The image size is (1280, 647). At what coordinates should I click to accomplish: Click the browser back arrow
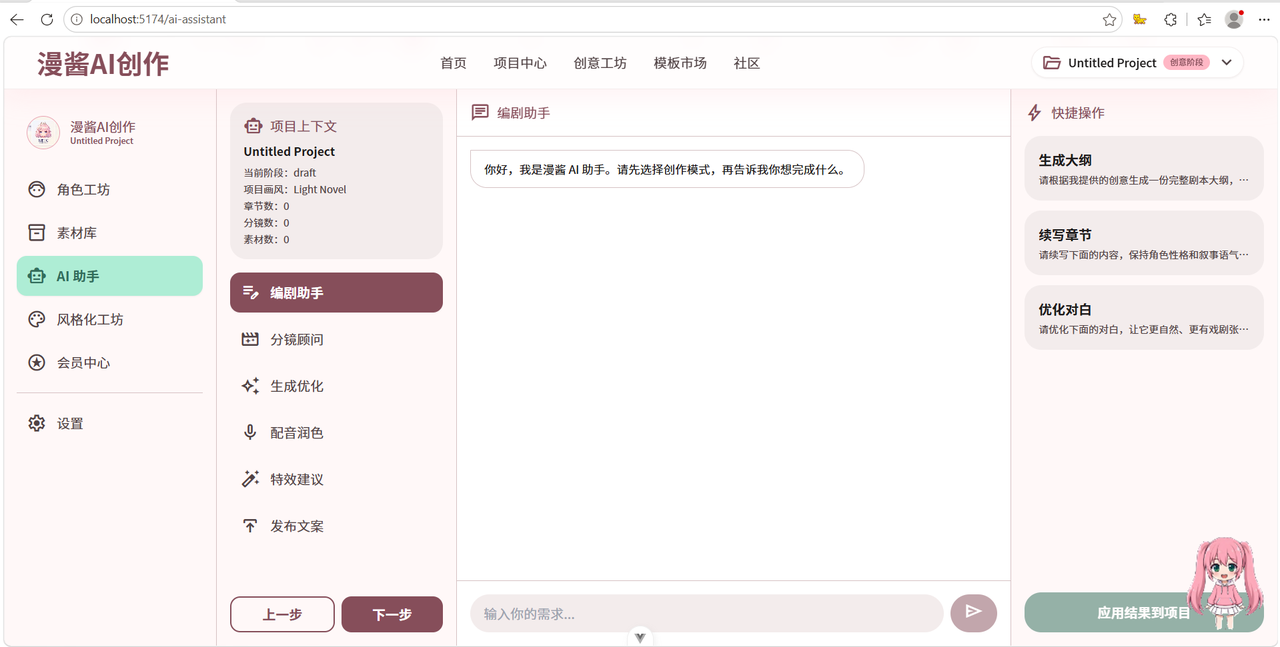(17, 19)
